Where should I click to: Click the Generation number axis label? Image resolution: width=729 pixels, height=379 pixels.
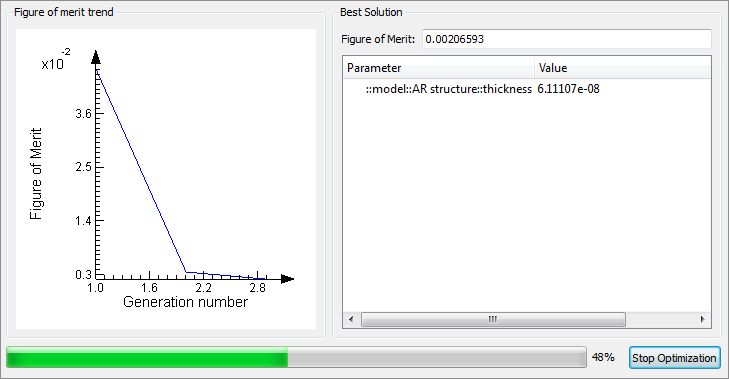tap(185, 302)
